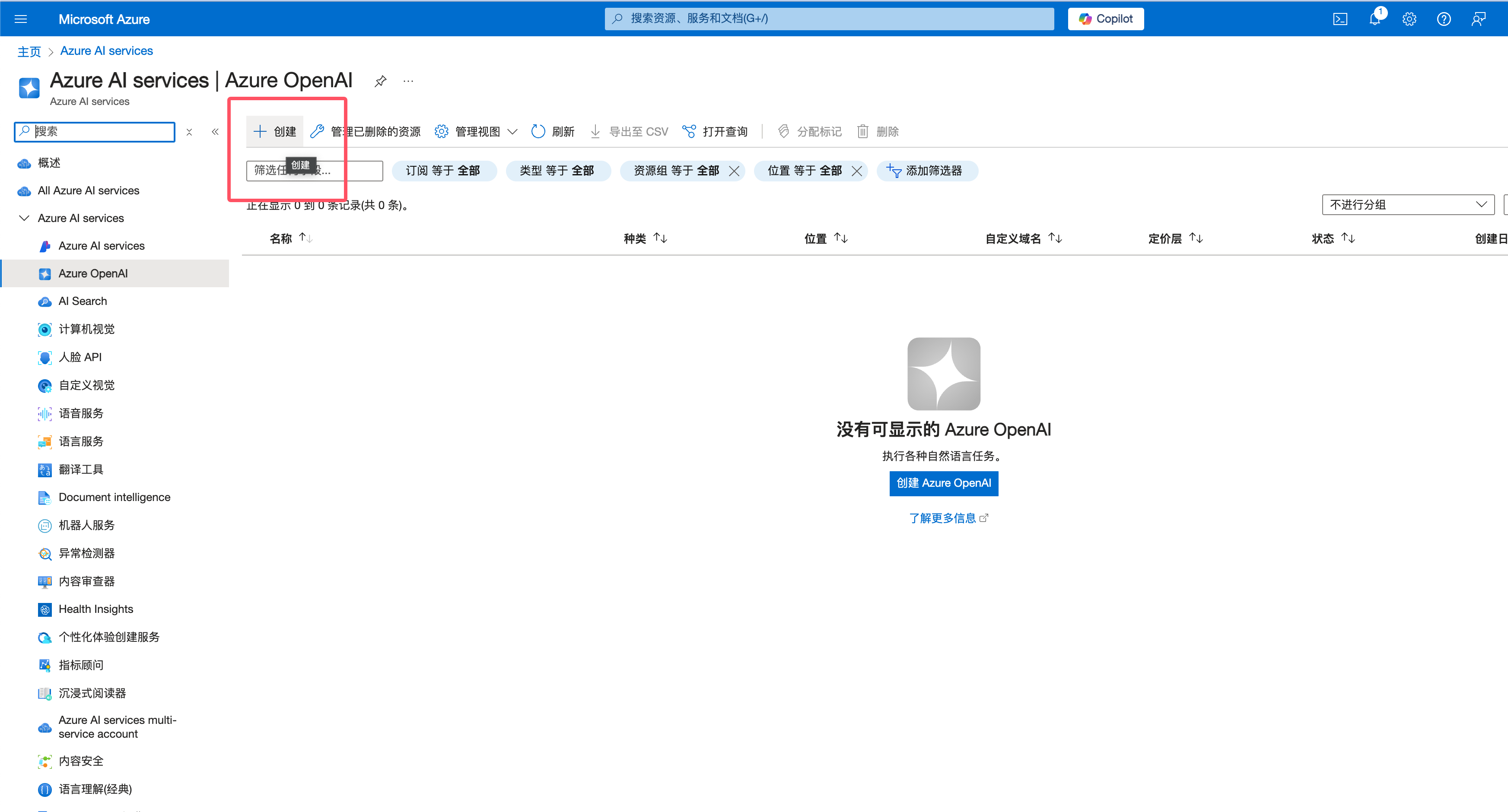Click 添加筛选器

point(927,171)
